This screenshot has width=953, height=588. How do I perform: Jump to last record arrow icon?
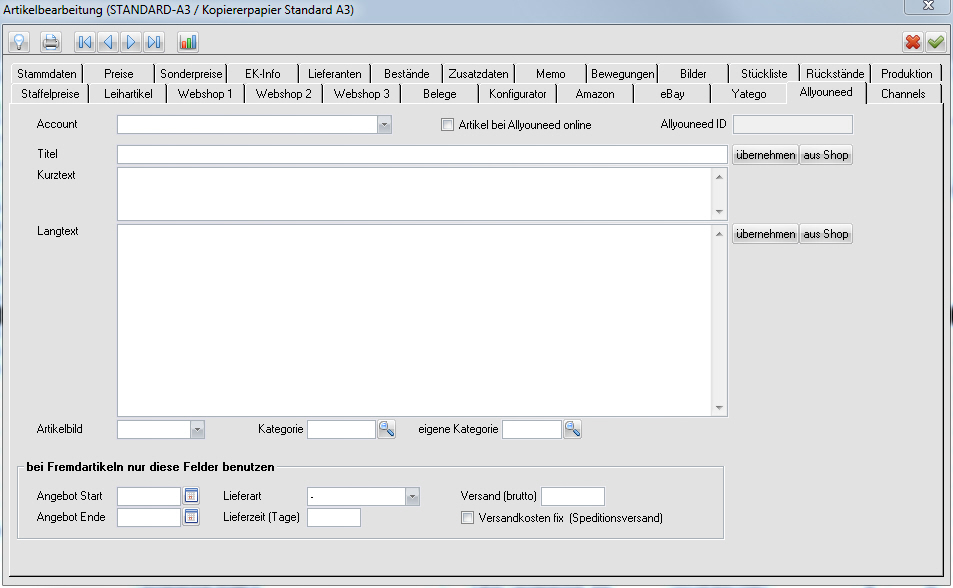153,42
